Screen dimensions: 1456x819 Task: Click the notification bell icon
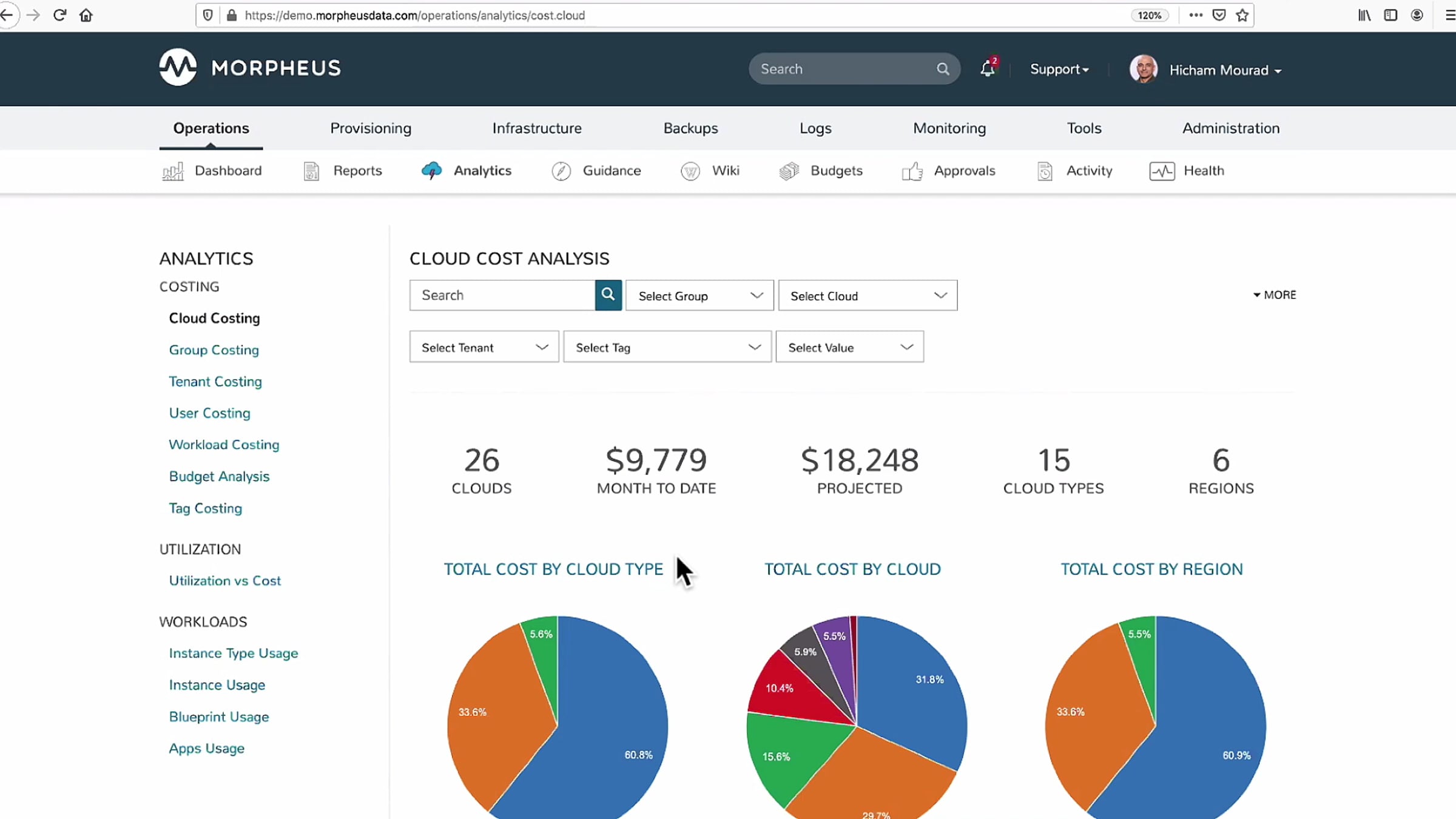click(x=987, y=69)
